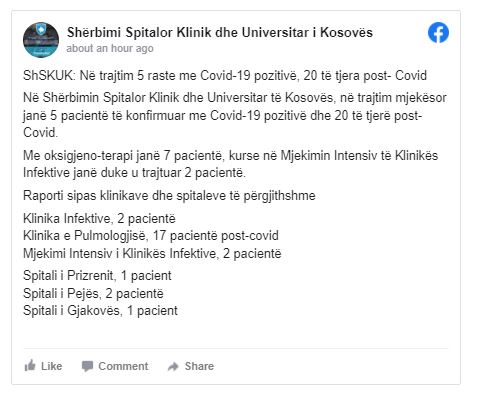Screen dimensions: 483x393
Task: Click the oksigjeno-terapi paragraph text
Action: (x=230, y=164)
